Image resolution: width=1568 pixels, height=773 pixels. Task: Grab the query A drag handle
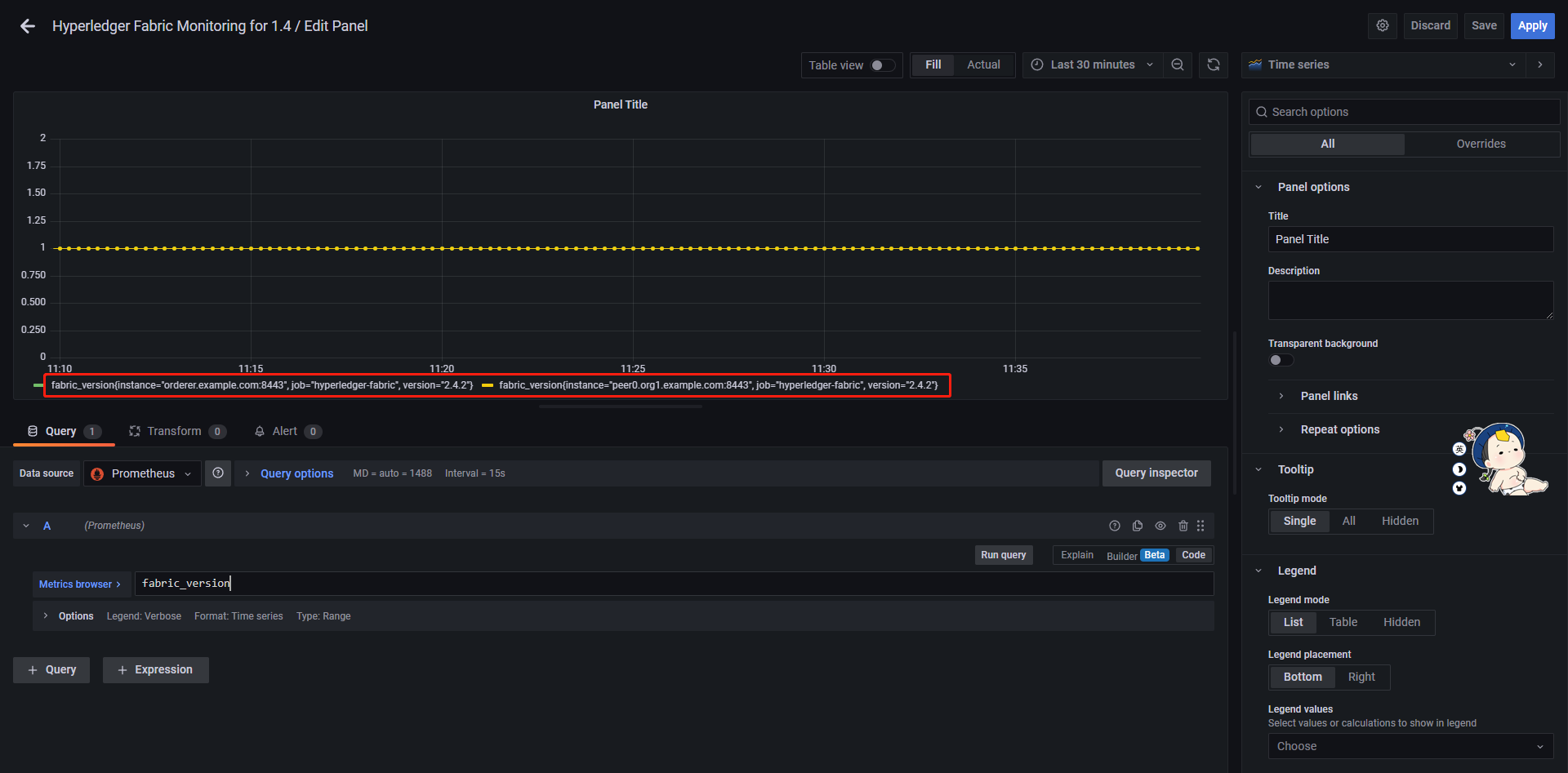[1200, 526]
